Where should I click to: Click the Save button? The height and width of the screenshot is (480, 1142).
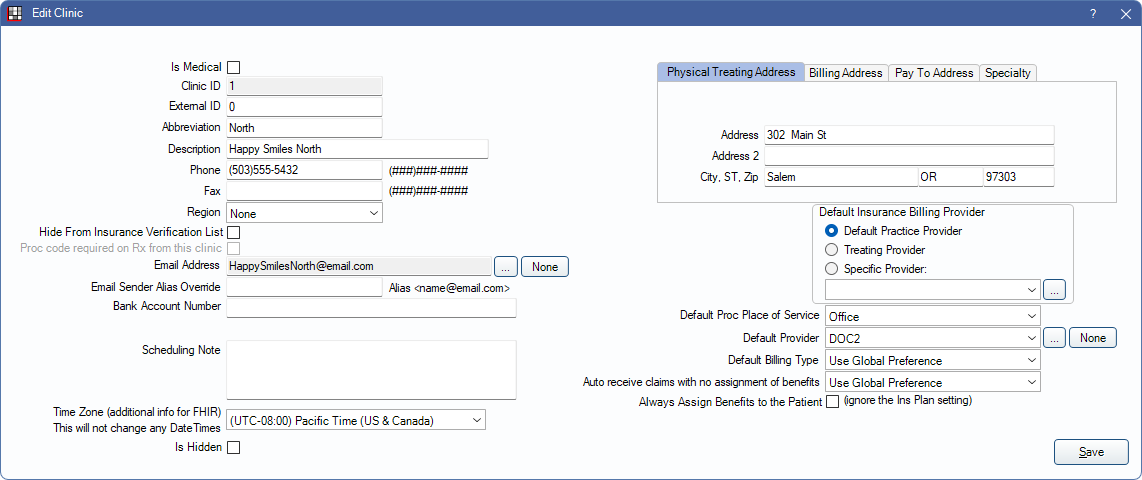click(x=1091, y=452)
